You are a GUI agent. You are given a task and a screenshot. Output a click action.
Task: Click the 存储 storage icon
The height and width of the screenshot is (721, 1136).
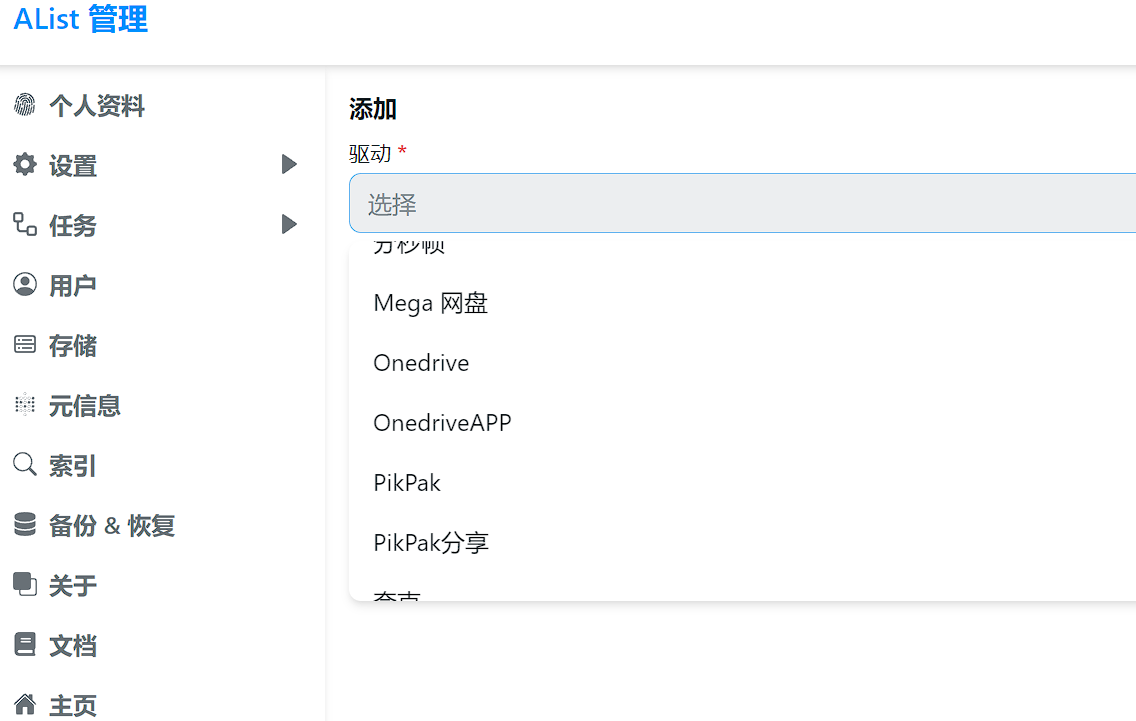[24, 345]
